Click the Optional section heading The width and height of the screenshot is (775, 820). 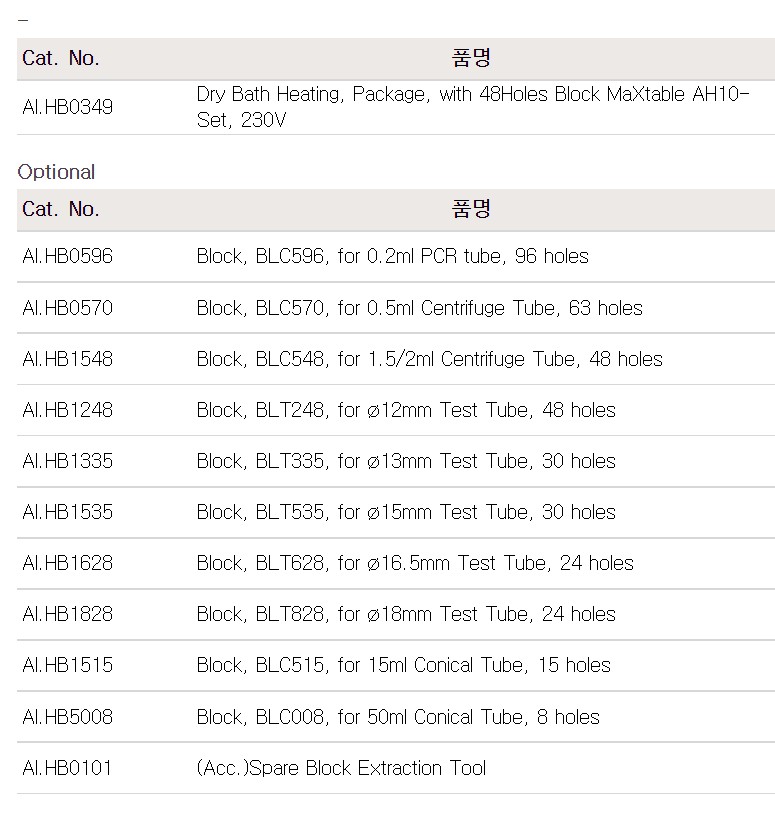[x=56, y=172]
